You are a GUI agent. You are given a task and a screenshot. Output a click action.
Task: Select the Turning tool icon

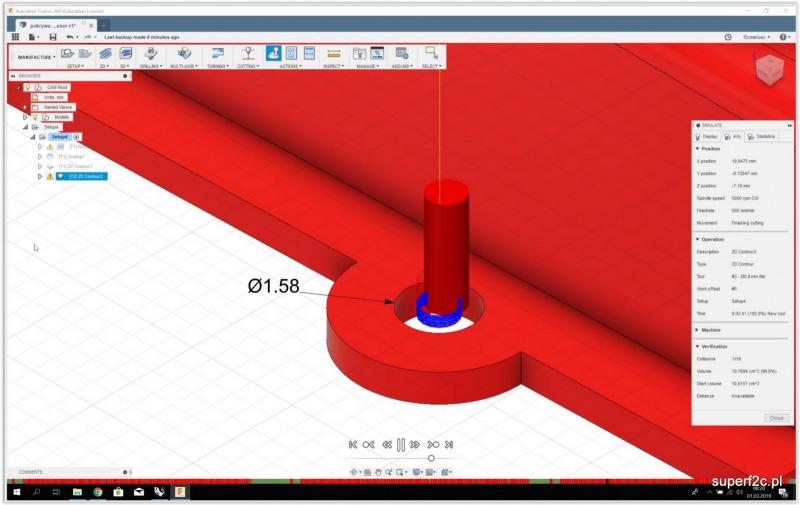(216, 53)
